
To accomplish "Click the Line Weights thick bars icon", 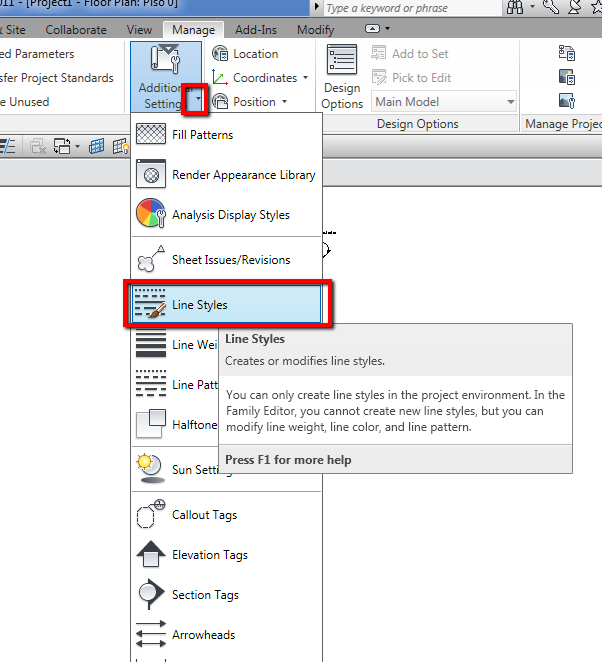I will (151, 345).
